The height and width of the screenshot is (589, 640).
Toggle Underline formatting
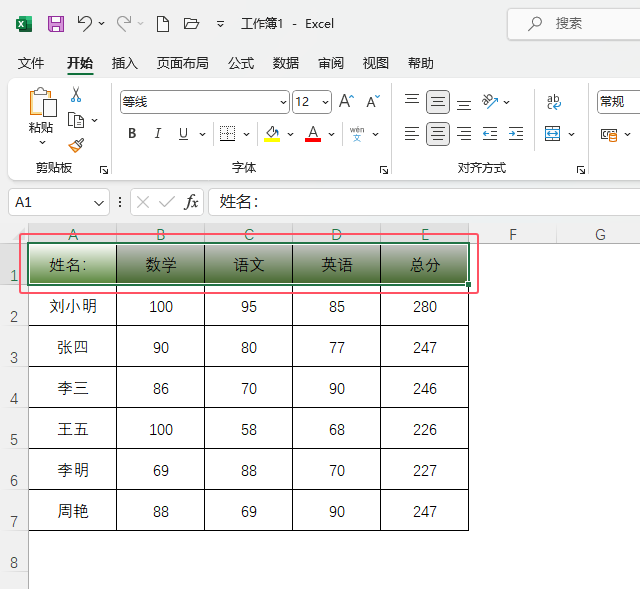183,133
